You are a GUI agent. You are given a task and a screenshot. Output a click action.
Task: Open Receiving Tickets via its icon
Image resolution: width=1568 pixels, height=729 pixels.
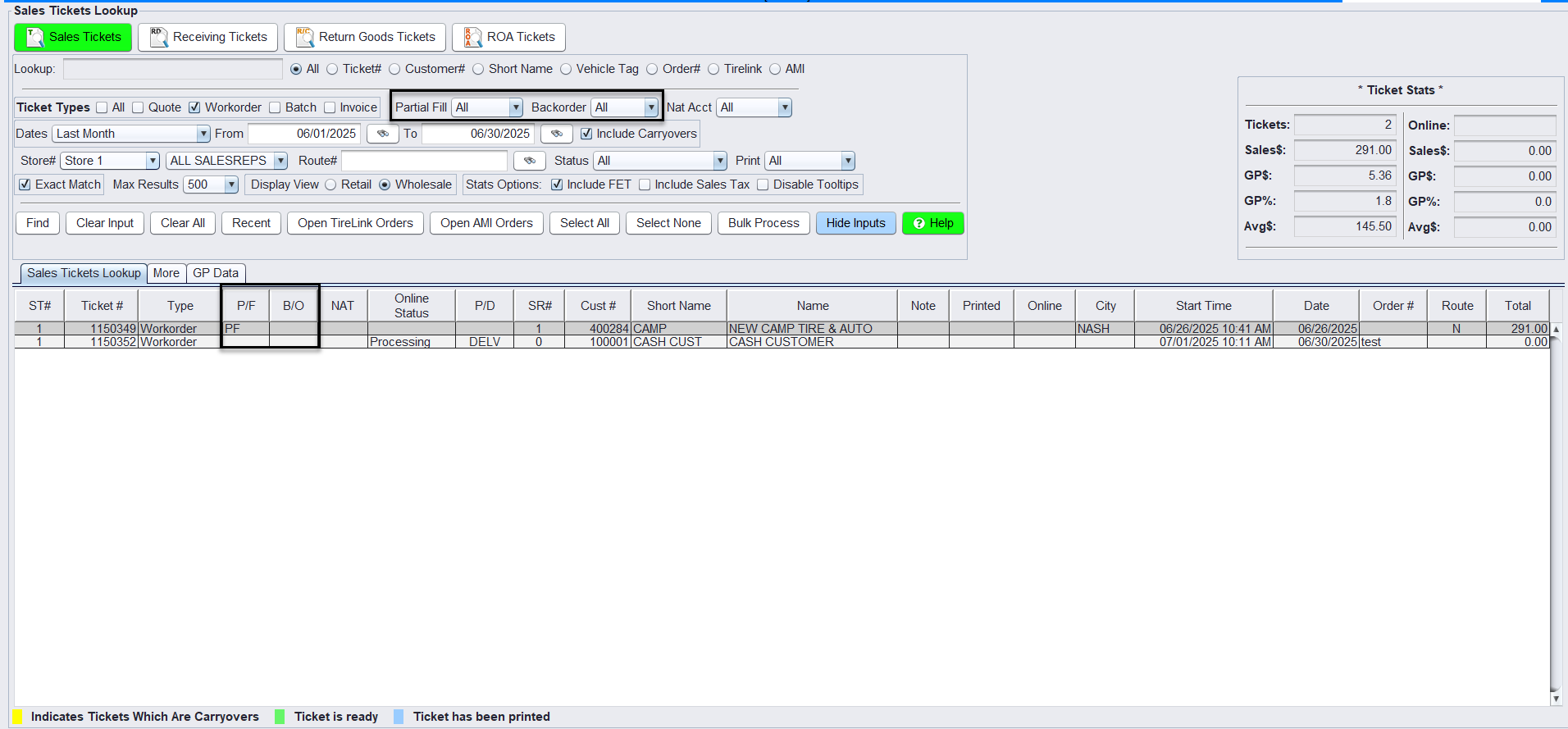[x=159, y=37]
